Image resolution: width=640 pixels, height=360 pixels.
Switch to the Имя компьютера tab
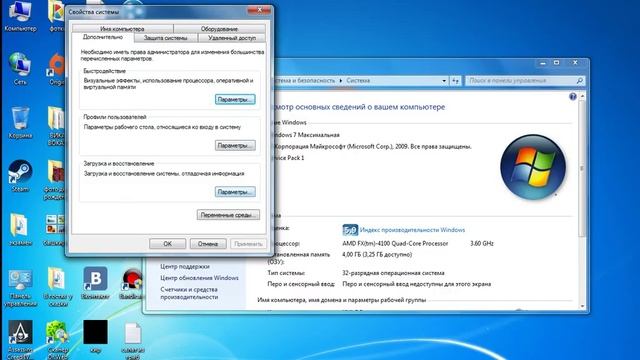[122, 29]
